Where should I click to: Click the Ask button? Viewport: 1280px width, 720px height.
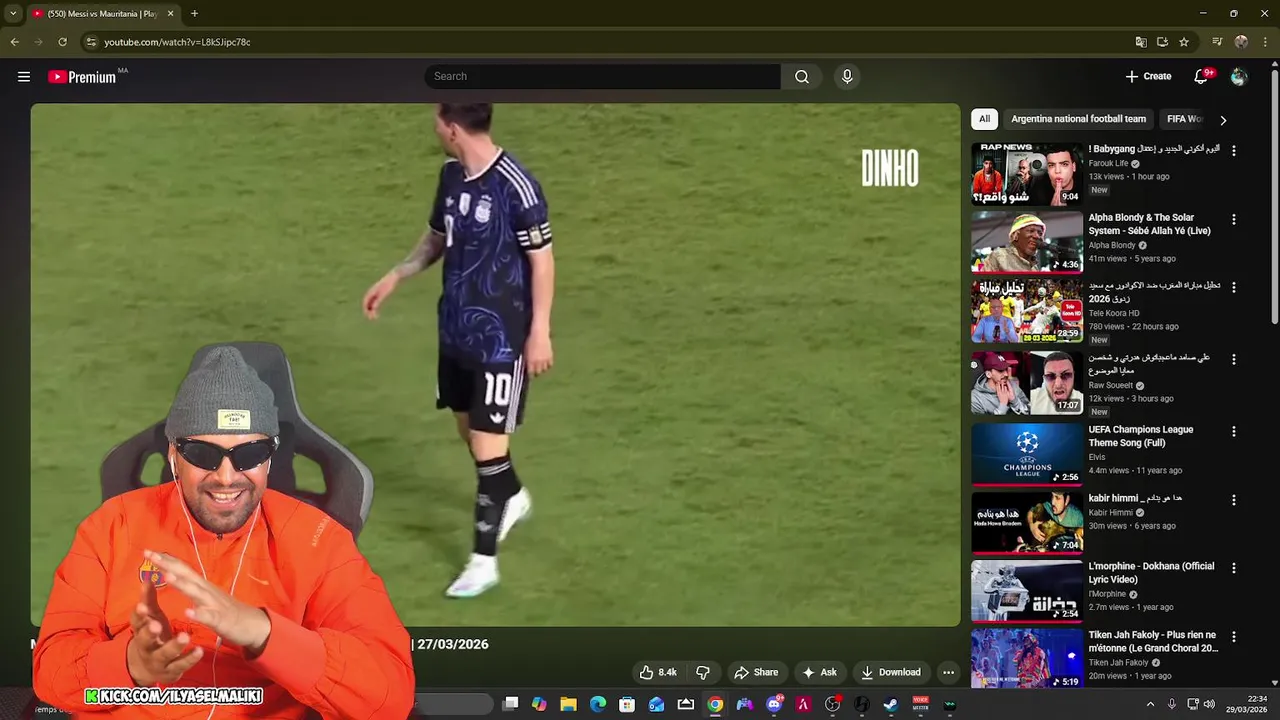point(819,672)
